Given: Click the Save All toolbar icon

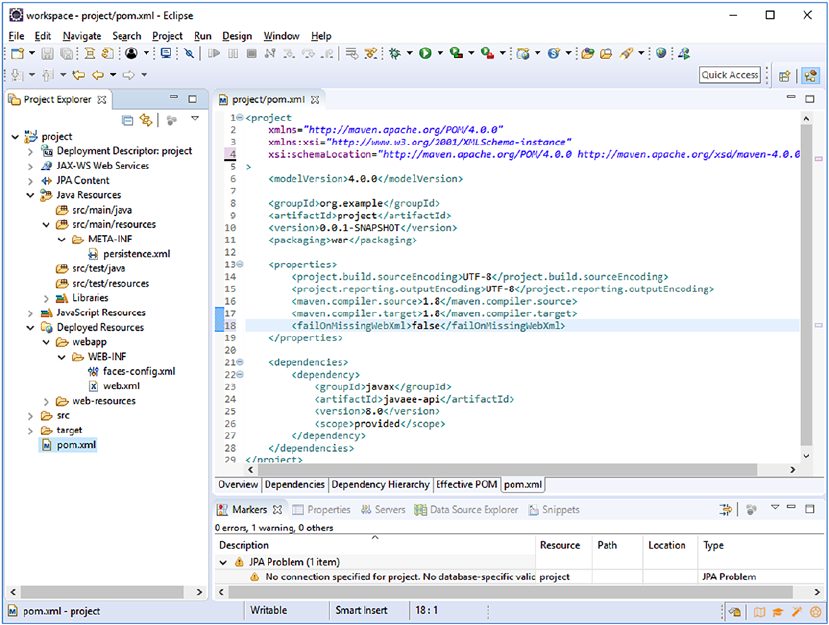Looking at the screenshot, I should pyautogui.click(x=67, y=53).
